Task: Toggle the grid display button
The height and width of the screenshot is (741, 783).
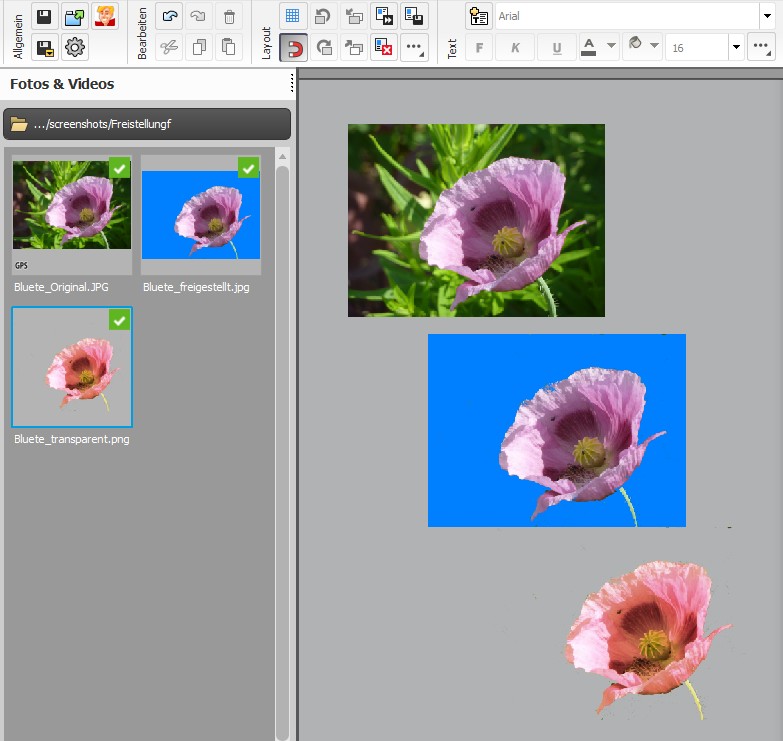Action: click(x=293, y=16)
